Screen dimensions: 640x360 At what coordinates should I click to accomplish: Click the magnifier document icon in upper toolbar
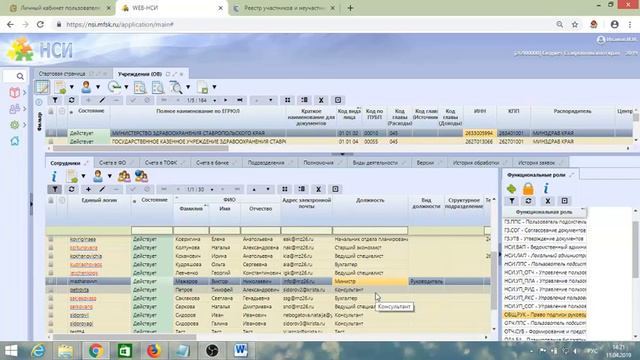click(x=176, y=87)
